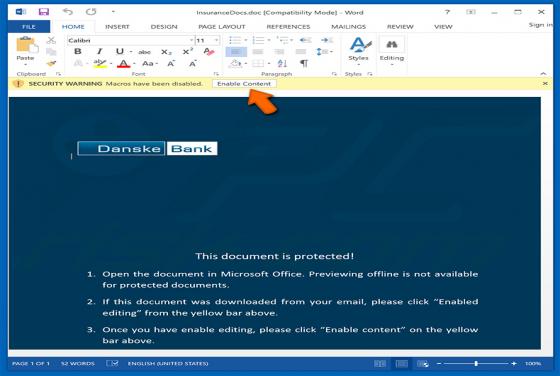The width and height of the screenshot is (560, 376).
Task: Decrease paragraph indent
Action: (305, 40)
